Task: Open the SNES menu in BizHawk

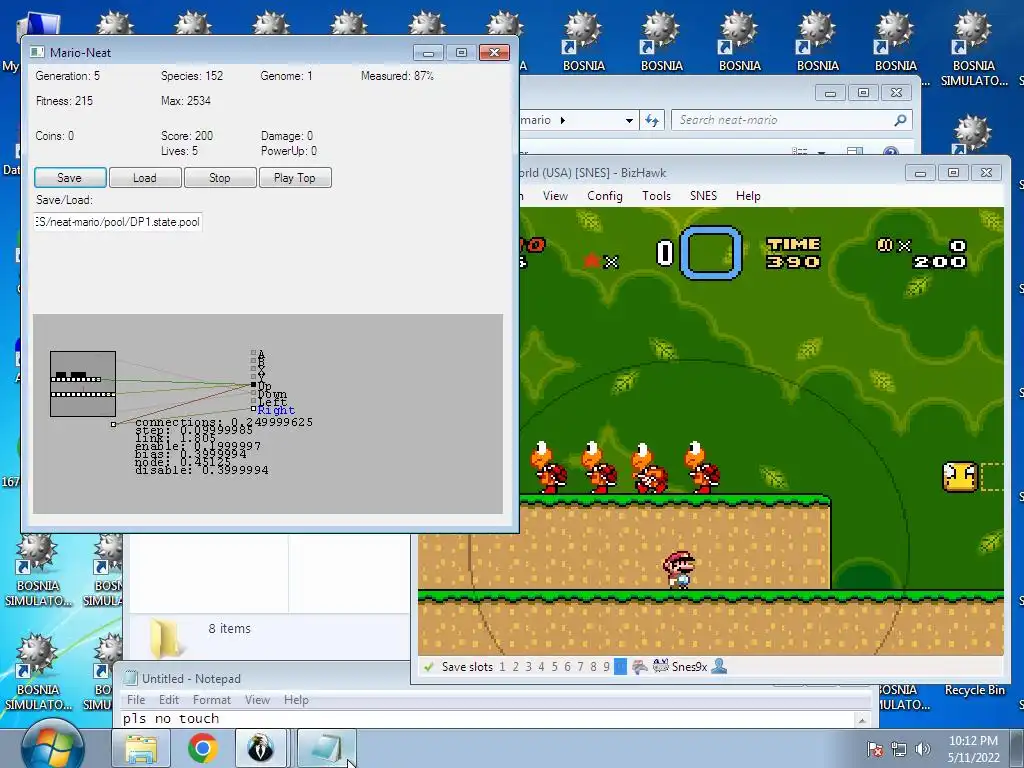Action: click(703, 196)
